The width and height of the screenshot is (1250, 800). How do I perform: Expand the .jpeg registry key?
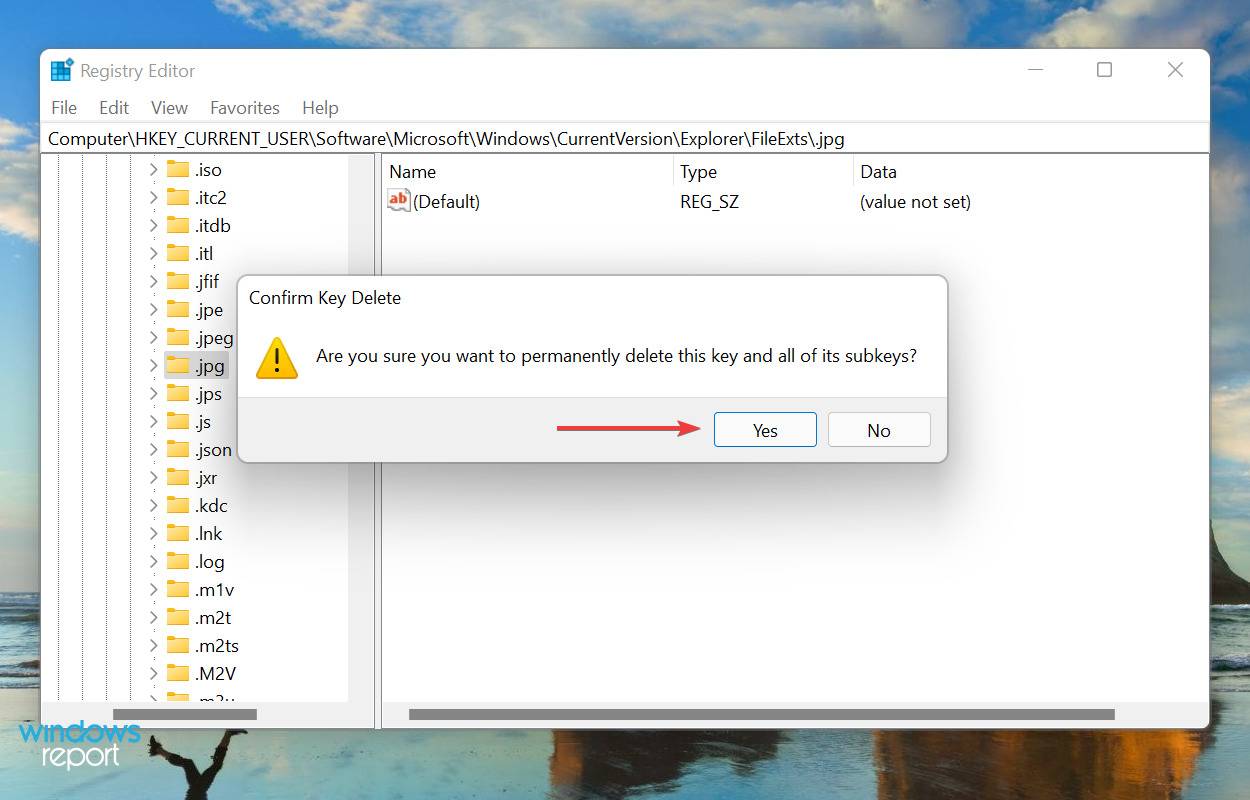click(152, 337)
